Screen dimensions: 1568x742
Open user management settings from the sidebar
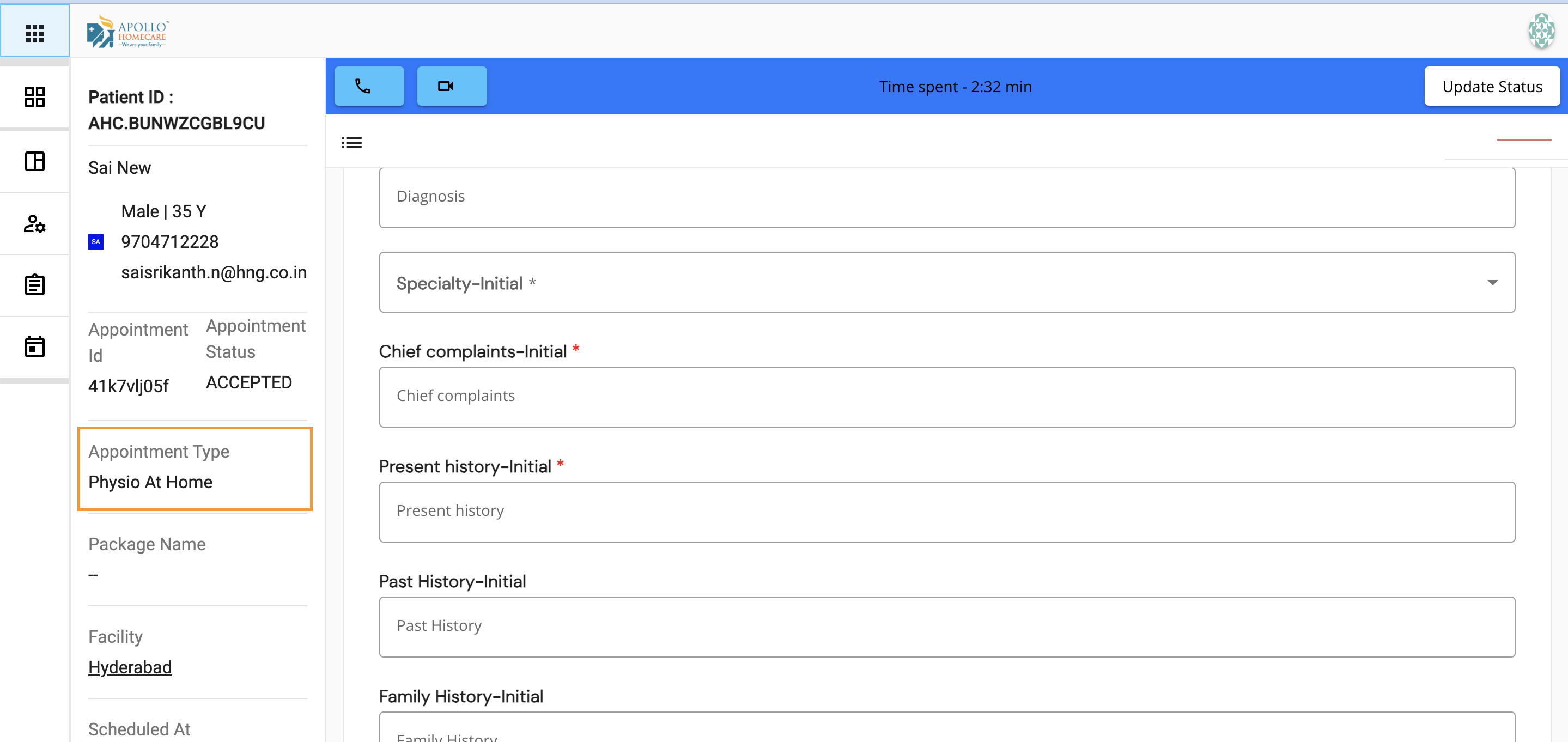click(x=34, y=224)
